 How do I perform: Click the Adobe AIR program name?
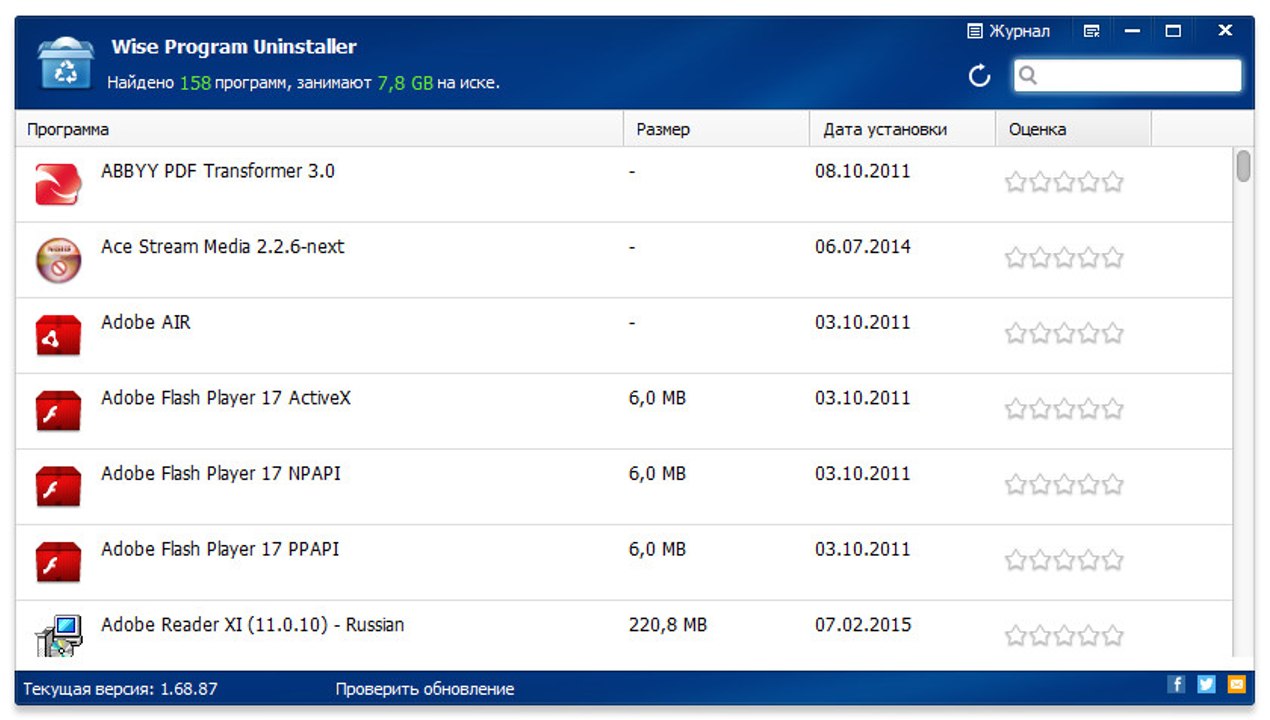(146, 322)
